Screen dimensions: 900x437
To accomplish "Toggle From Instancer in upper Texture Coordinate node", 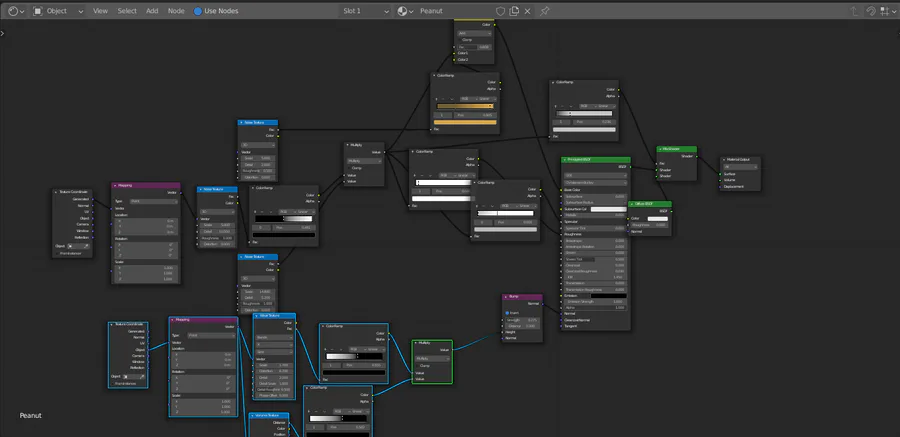I will tap(57, 253).
